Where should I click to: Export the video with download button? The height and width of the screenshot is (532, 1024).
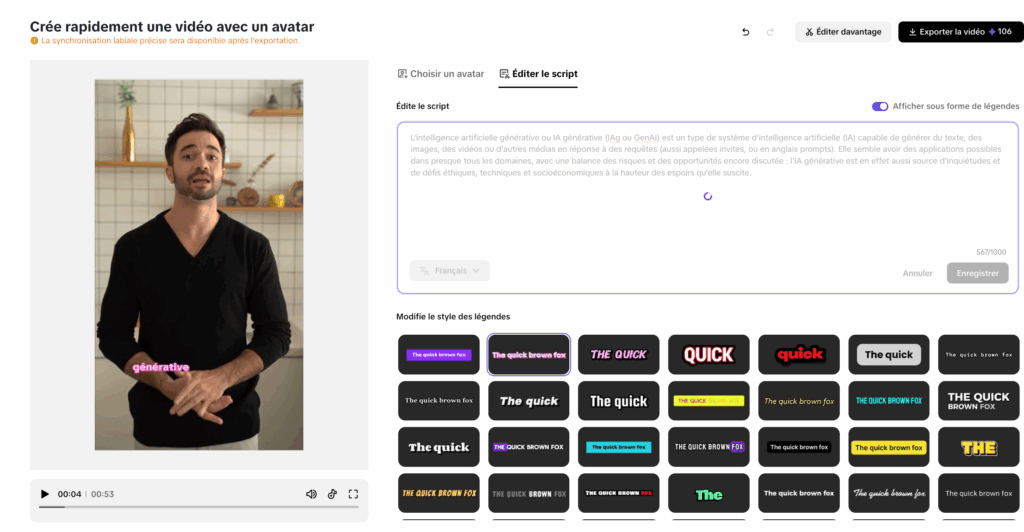click(x=961, y=32)
